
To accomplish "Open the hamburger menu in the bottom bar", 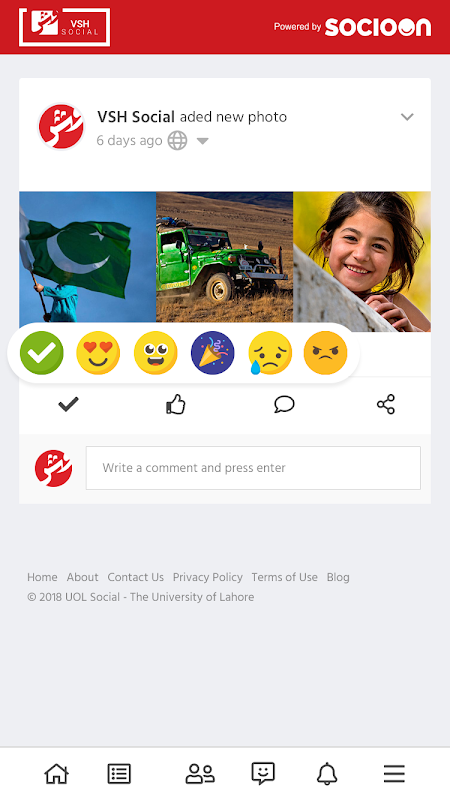I will [x=394, y=774].
